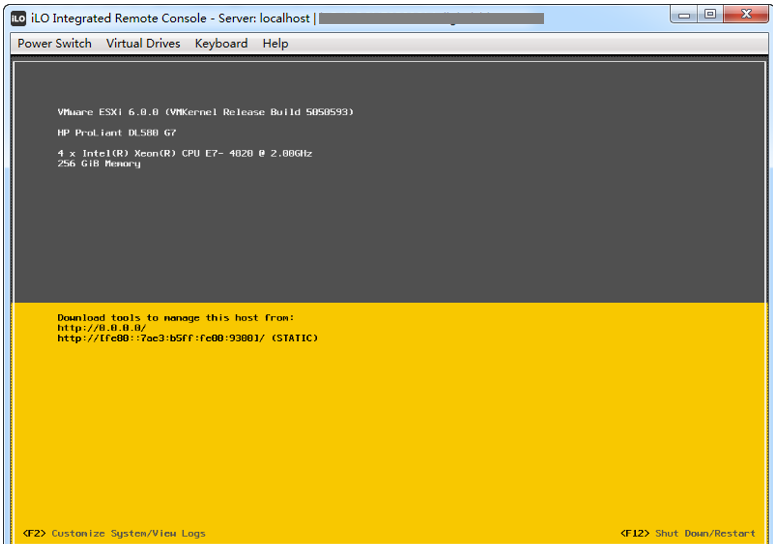Open the Power Switch menu

pyautogui.click(x=54, y=43)
